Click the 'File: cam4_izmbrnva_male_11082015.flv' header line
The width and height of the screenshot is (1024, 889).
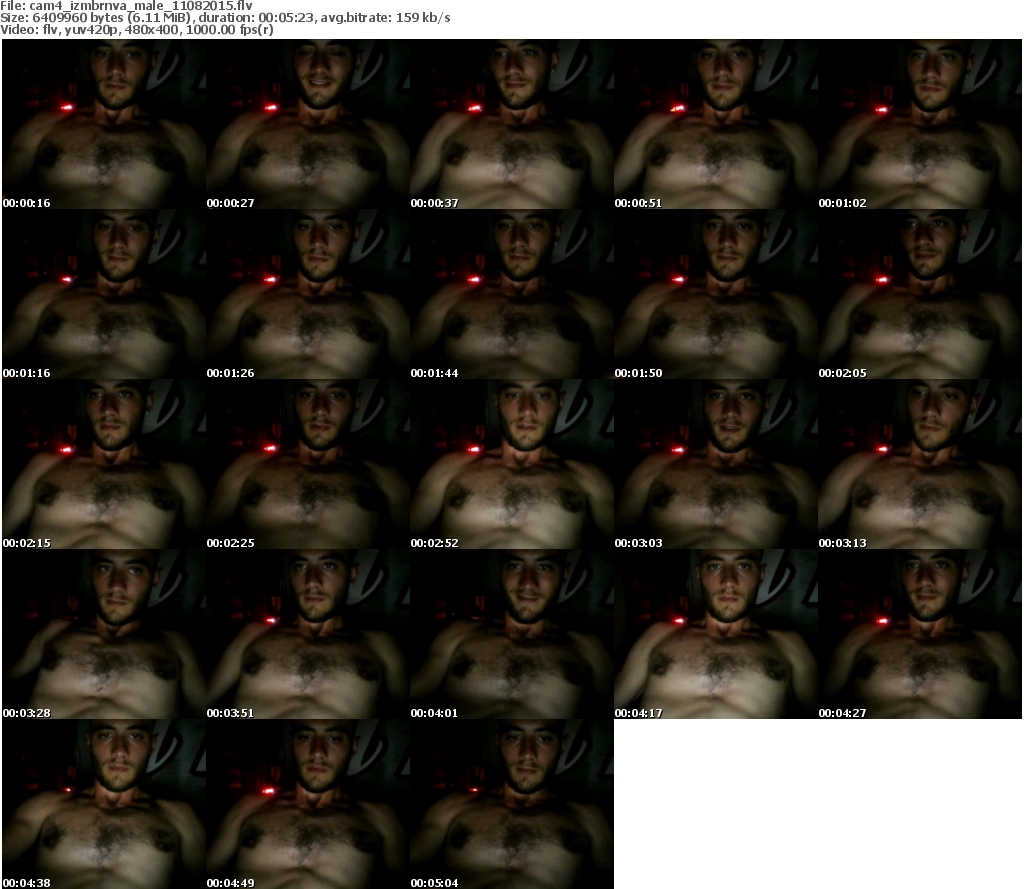click(x=127, y=6)
